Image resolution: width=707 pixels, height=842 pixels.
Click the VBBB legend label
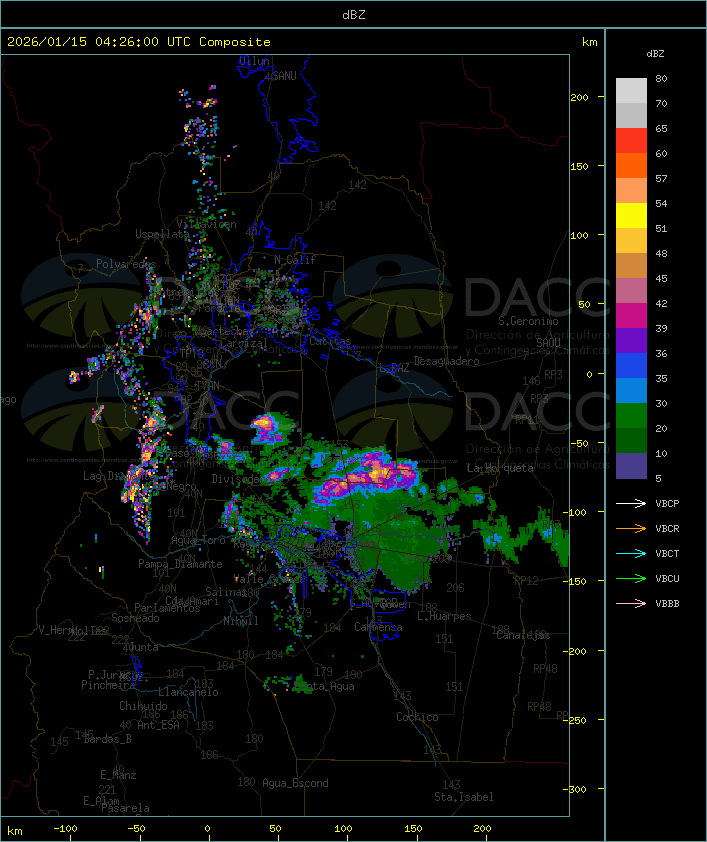tap(667, 604)
